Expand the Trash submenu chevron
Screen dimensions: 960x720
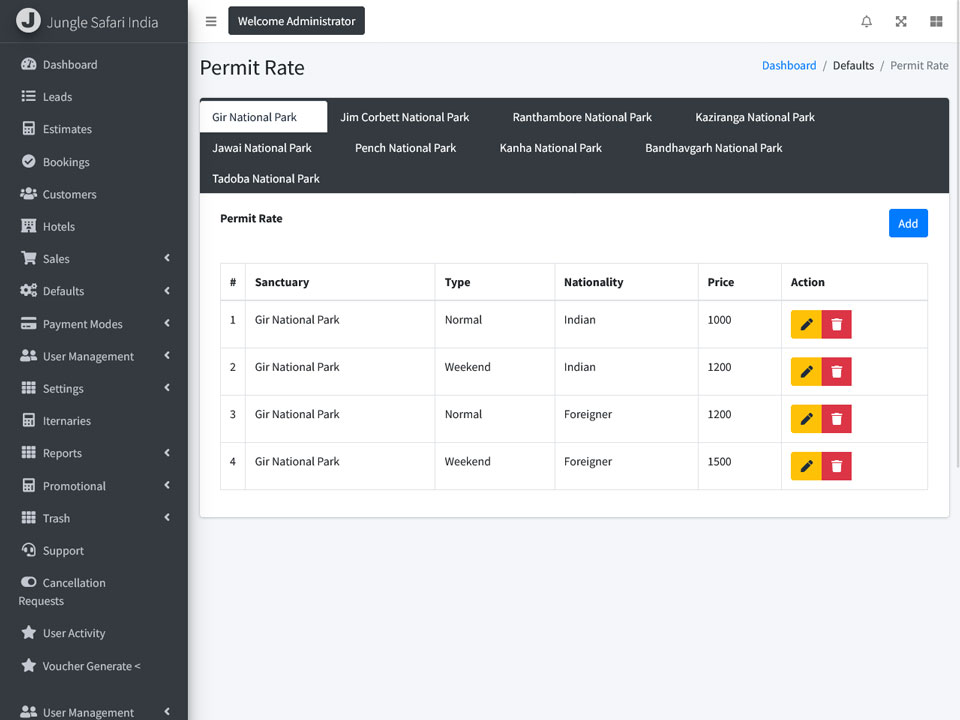pyautogui.click(x=167, y=517)
